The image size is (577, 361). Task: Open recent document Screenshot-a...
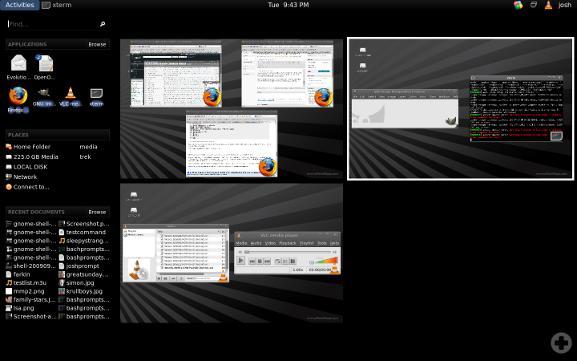click(31, 316)
